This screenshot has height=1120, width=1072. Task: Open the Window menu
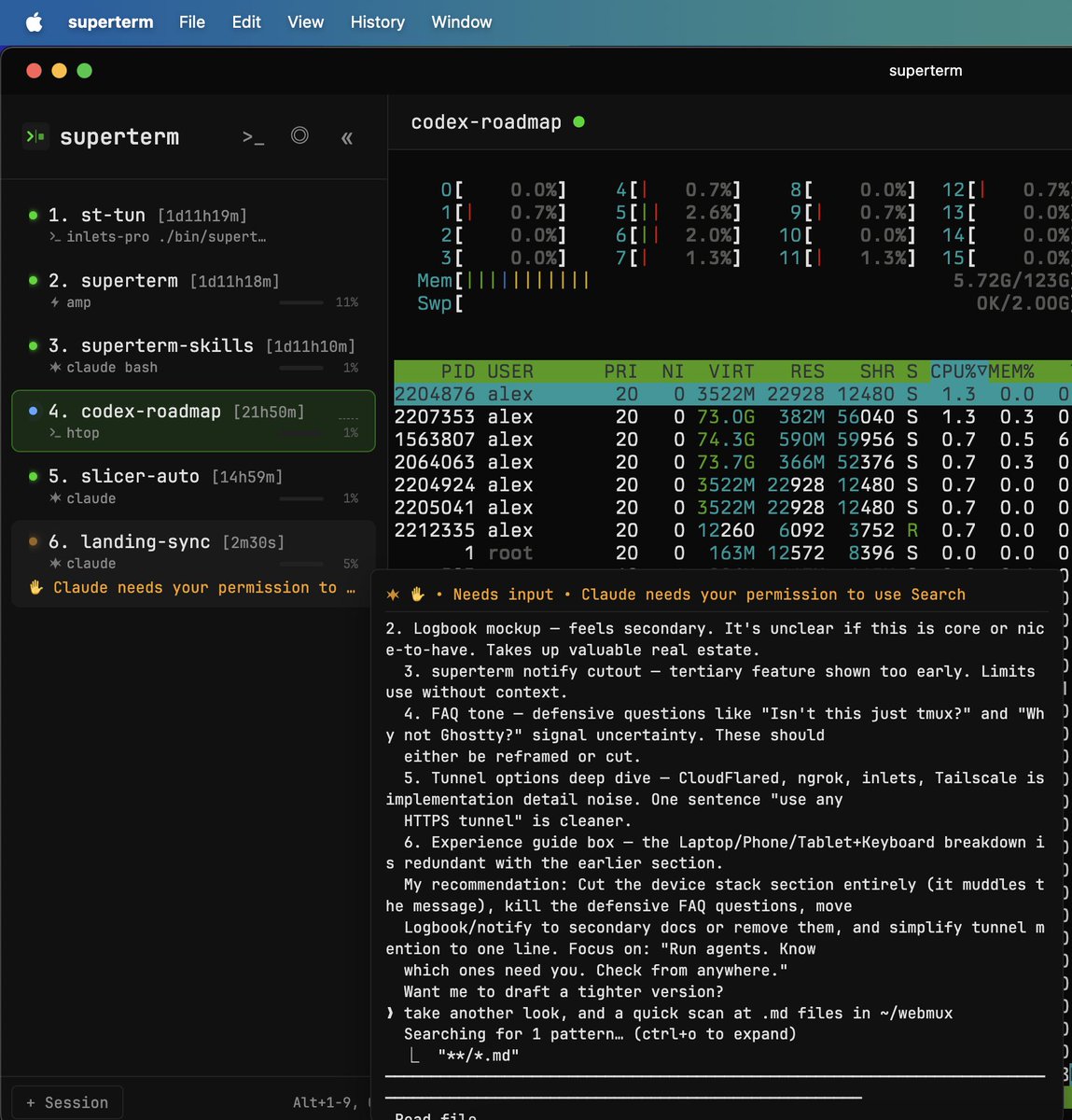(x=462, y=22)
